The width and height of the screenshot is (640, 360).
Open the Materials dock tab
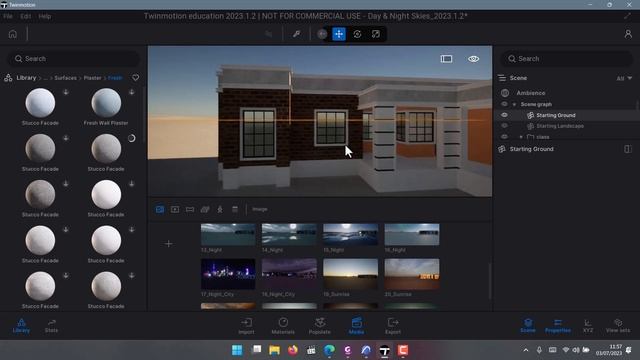(x=283, y=326)
